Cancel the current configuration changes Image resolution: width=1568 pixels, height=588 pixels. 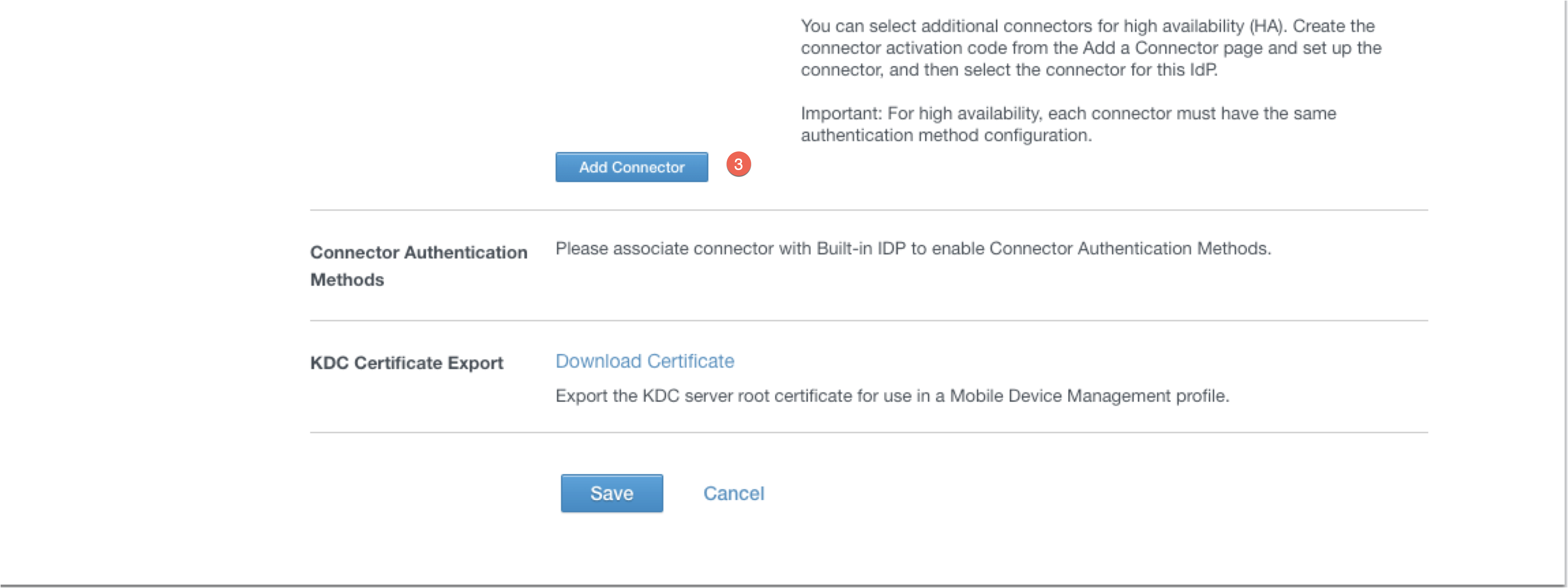(733, 494)
